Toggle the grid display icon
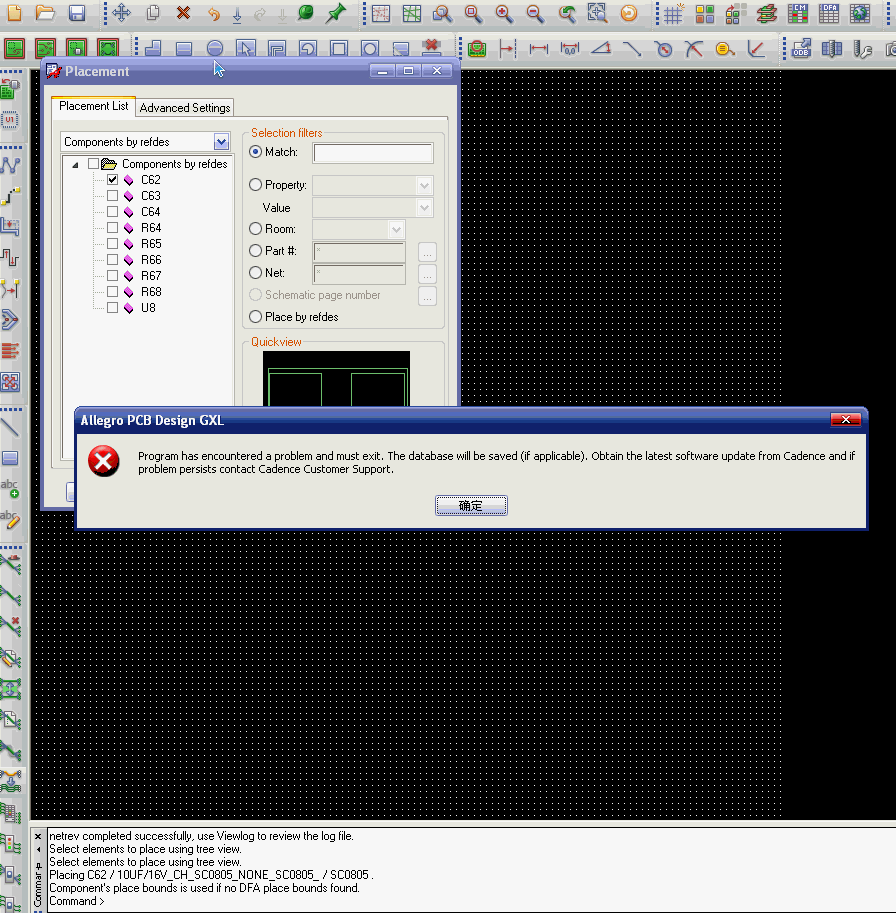Screen dimensions: 896x913 674,13
